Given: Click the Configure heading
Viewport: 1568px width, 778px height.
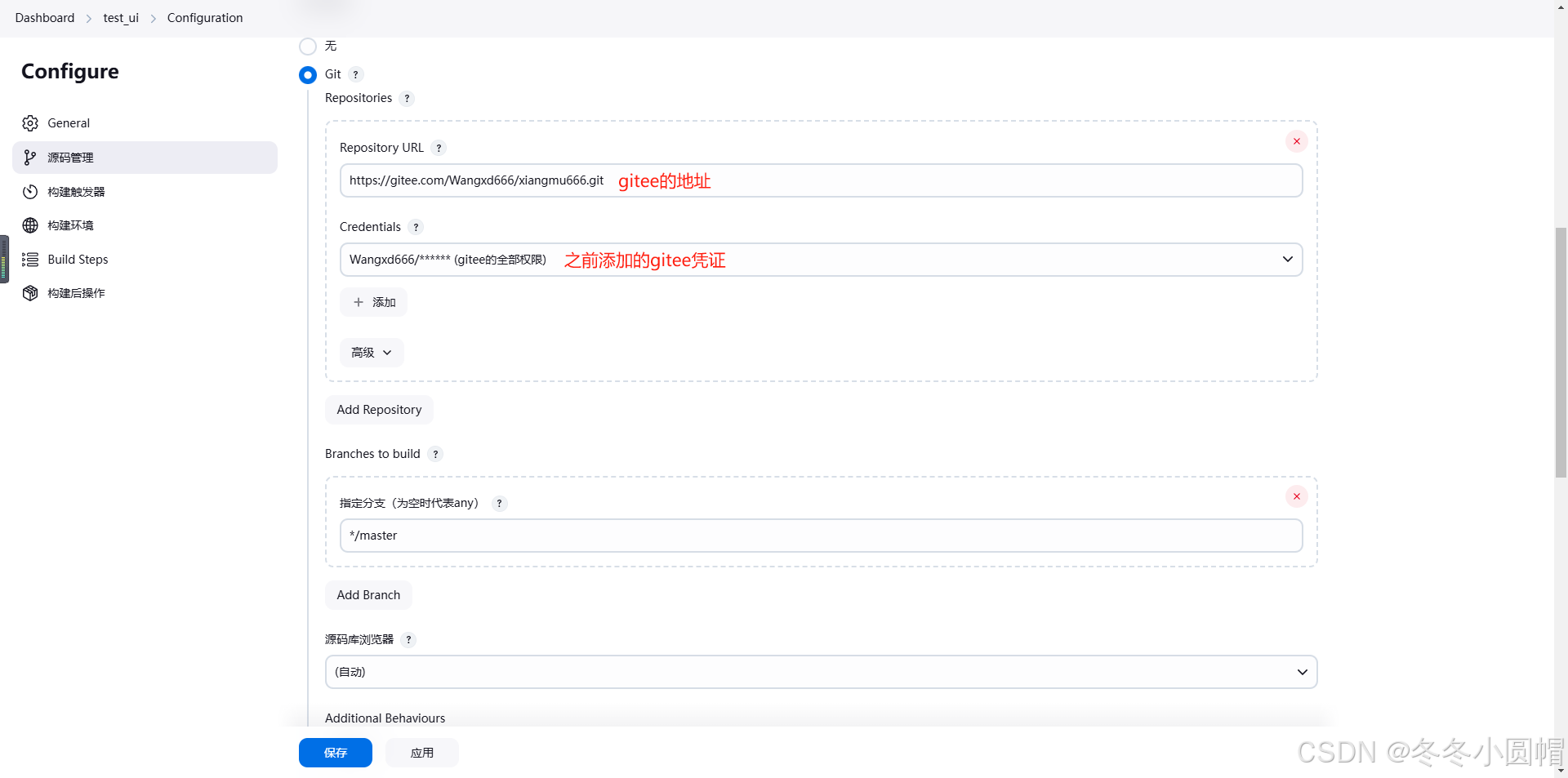Looking at the screenshot, I should coord(70,72).
